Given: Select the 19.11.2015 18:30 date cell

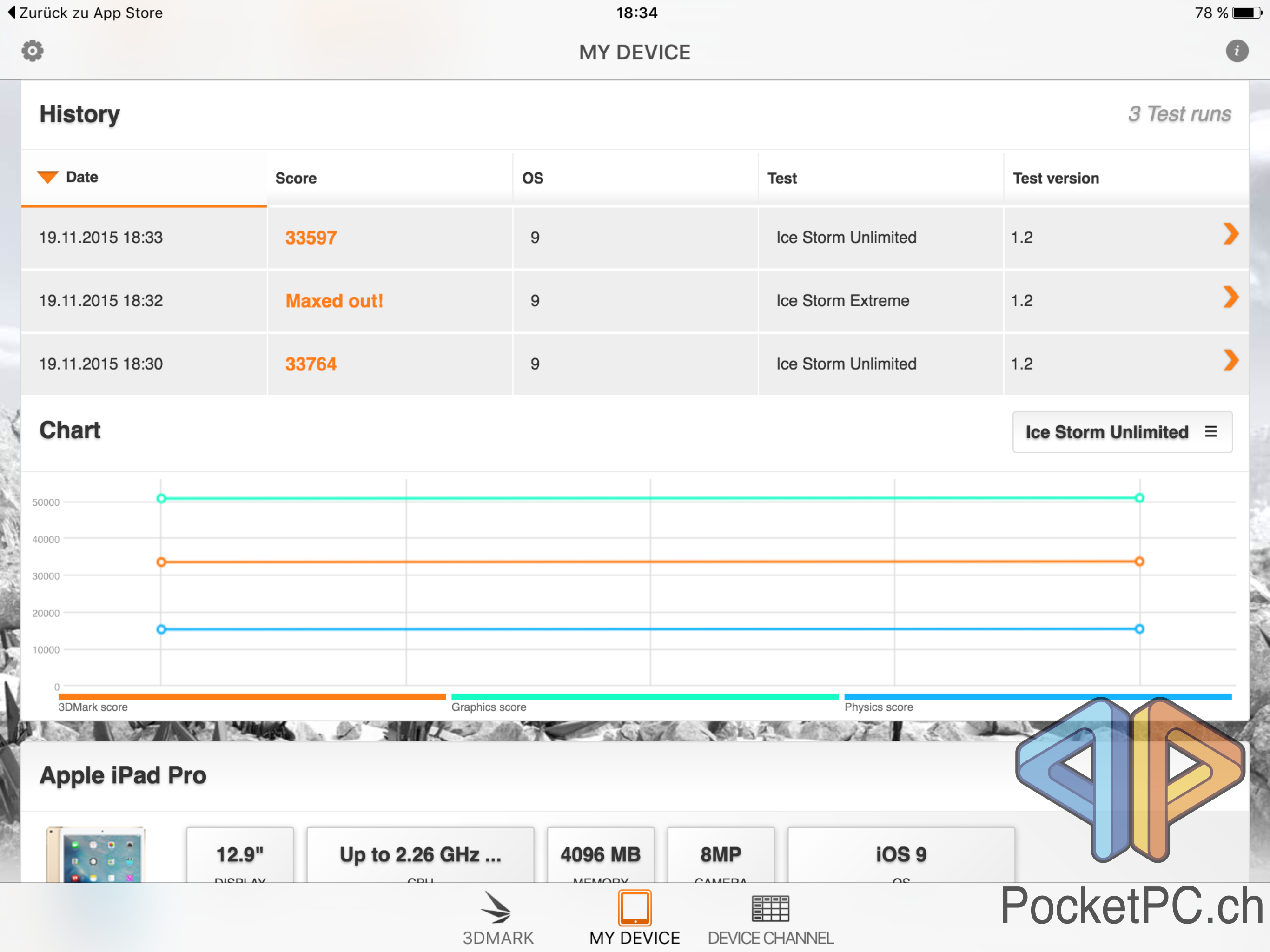Looking at the screenshot, I should click(144, 364).
